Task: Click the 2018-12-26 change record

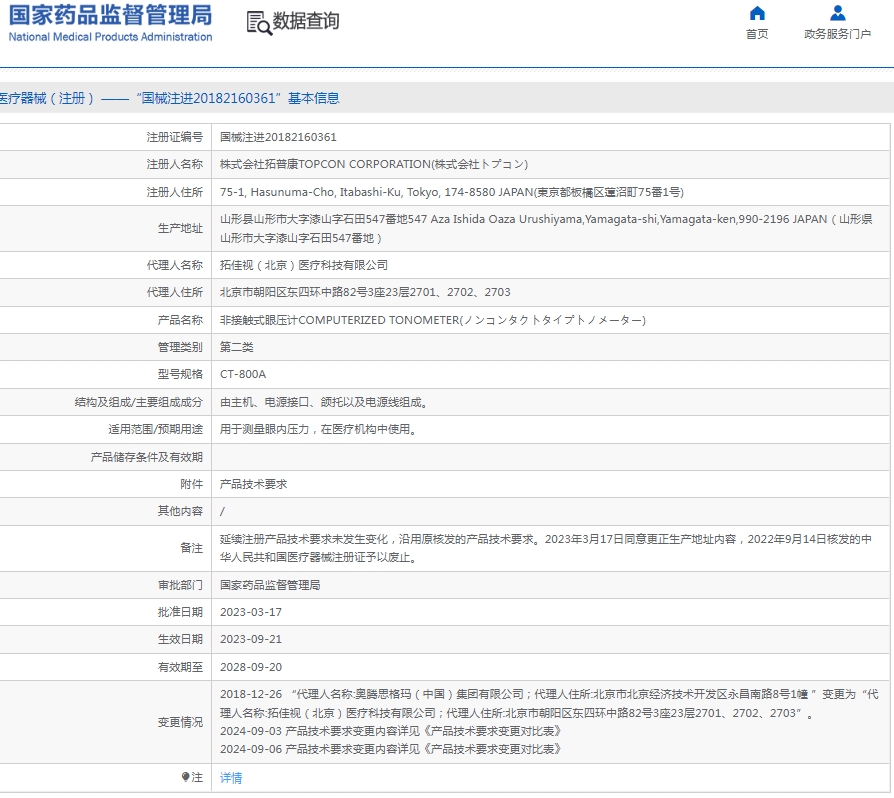Action: coord(549,703)
